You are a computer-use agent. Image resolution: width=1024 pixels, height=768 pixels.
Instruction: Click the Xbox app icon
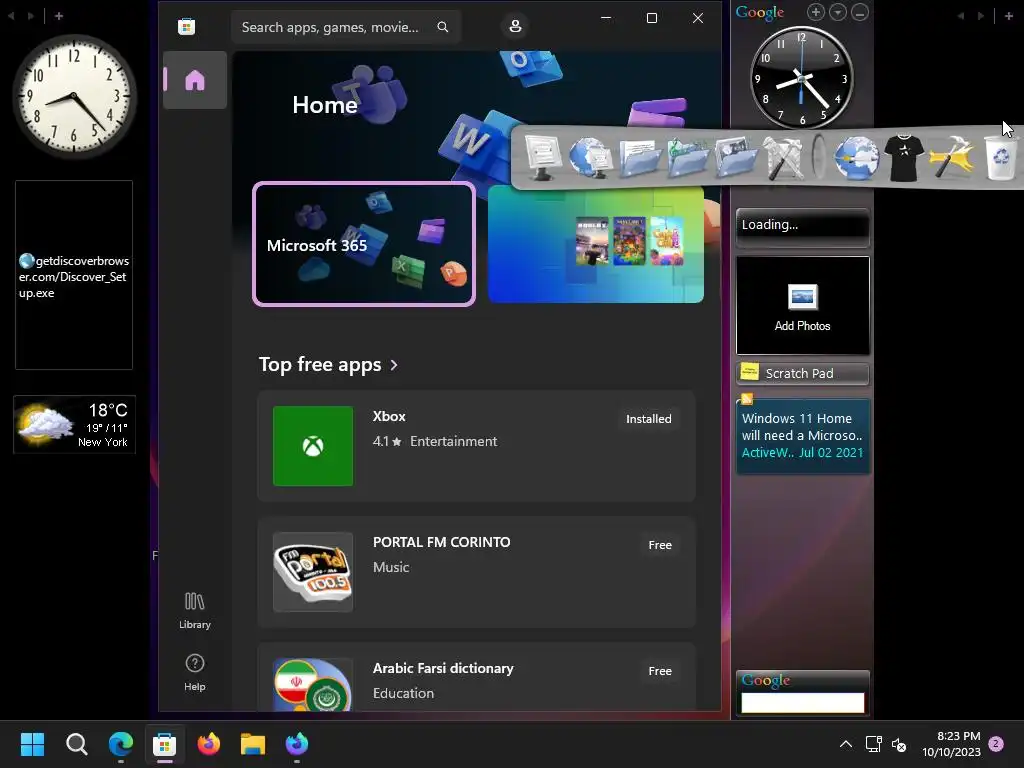point(313,446)
